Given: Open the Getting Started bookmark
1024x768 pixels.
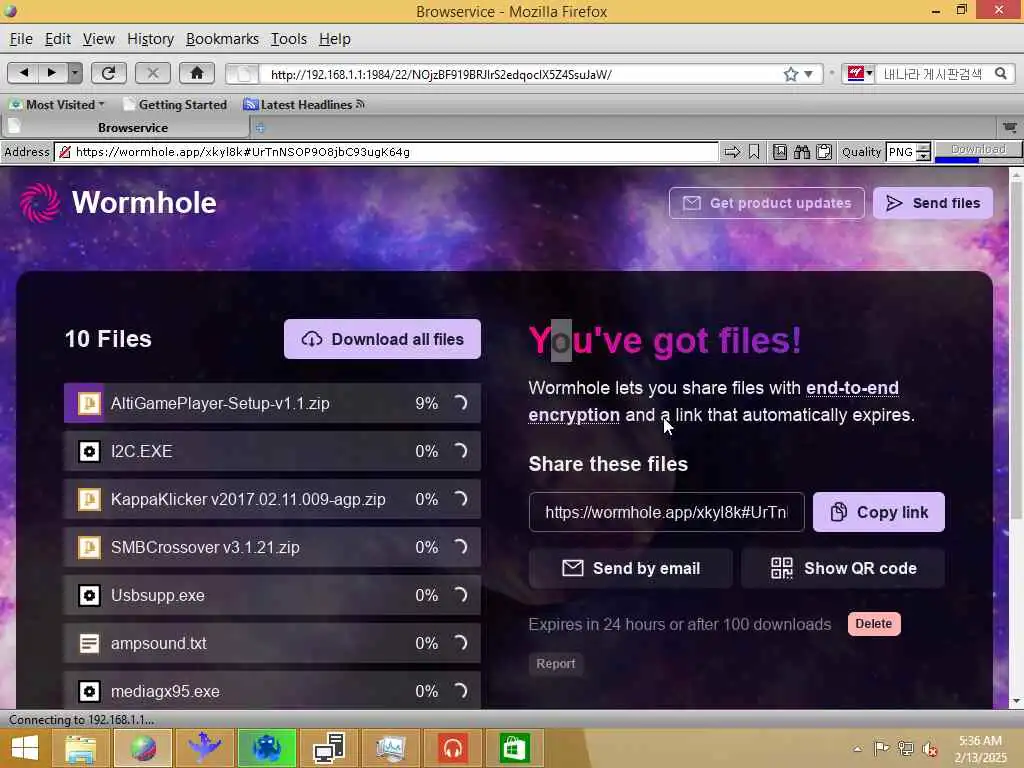Looking at the screenshot, I should coord(175,104).
